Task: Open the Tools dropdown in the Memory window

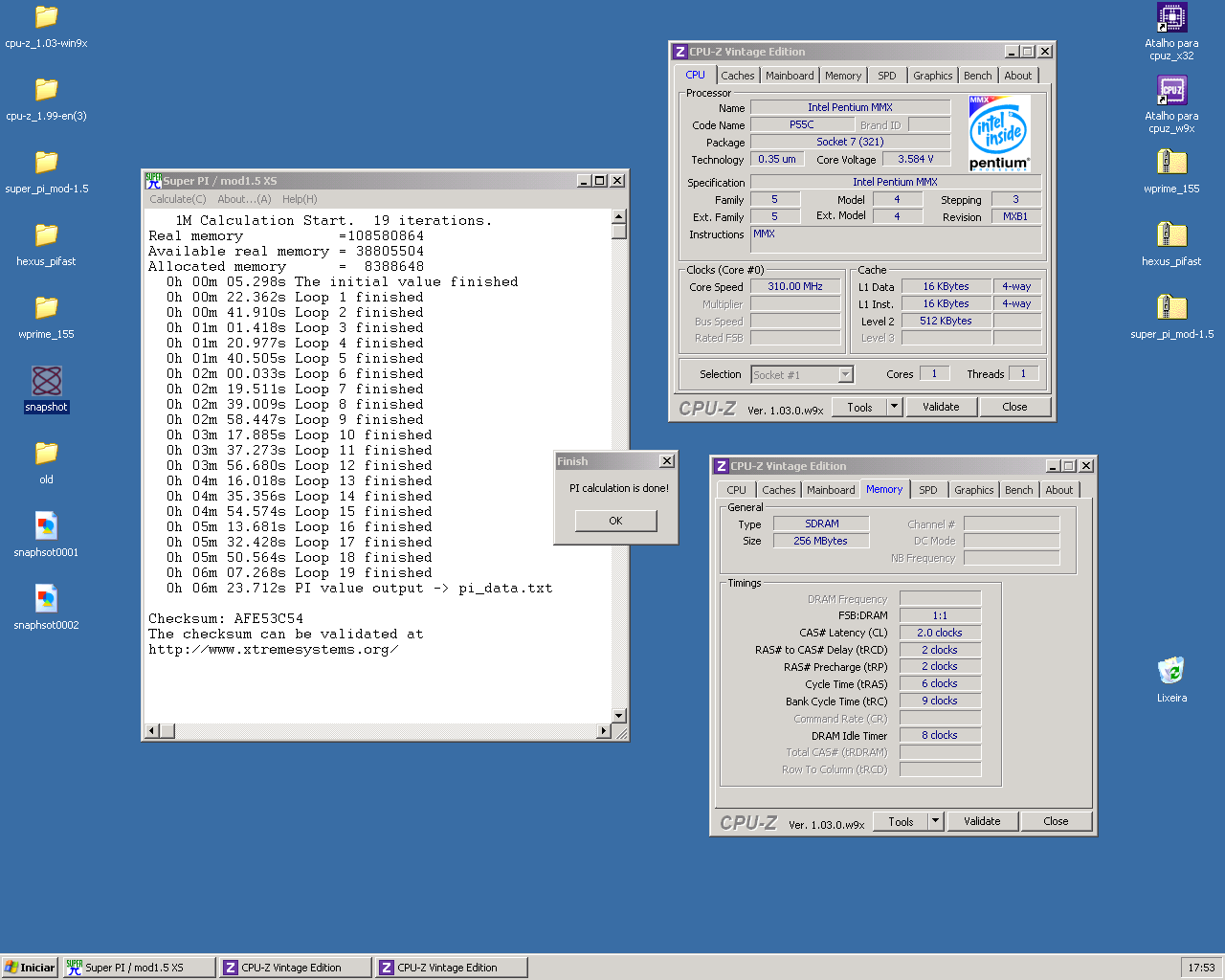Action: click(x=901, y=820)
